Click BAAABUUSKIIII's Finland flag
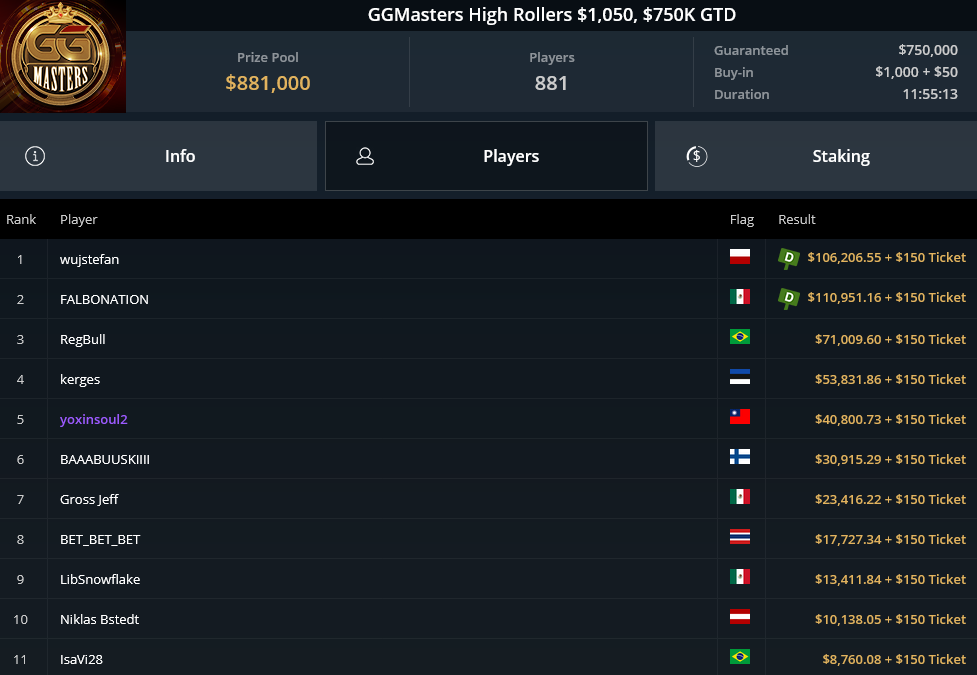977x675 pixels. (740, 457)
